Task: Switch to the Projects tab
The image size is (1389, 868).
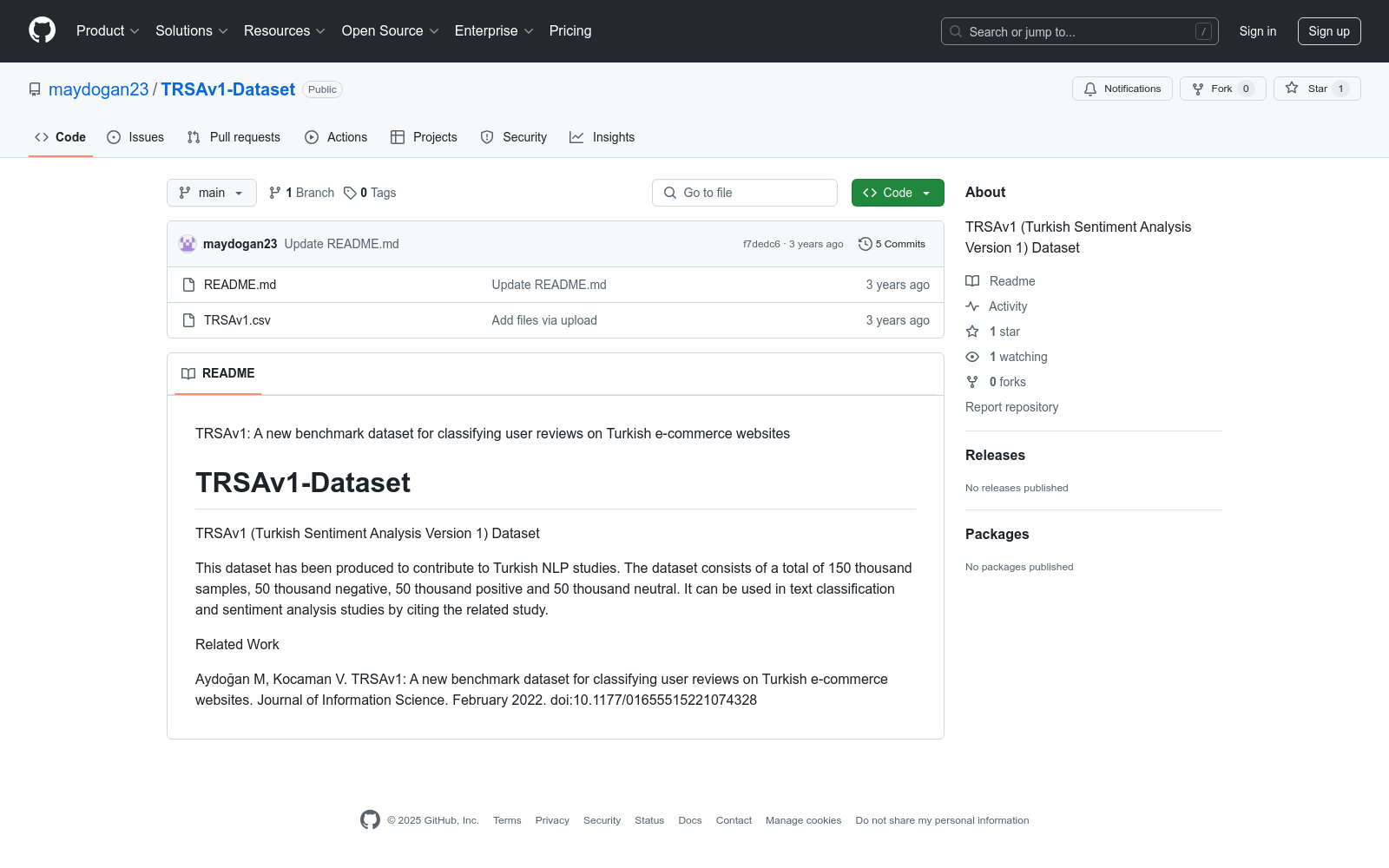Action: coord(424,137)
